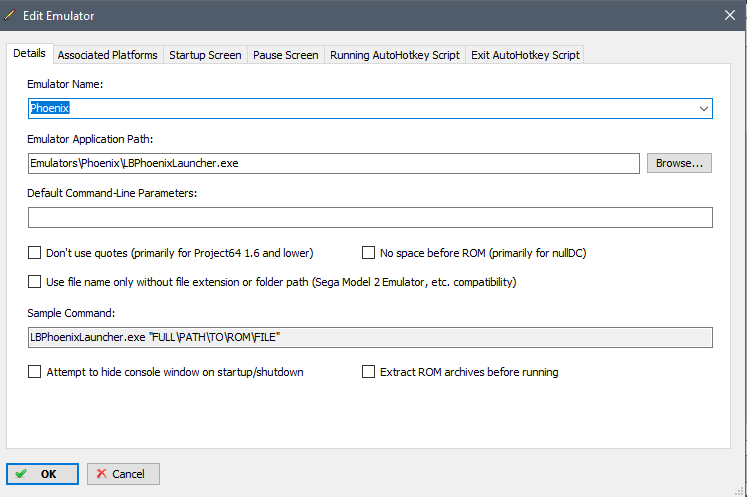Enable the No space before ROM checkbox

(368, 253)
